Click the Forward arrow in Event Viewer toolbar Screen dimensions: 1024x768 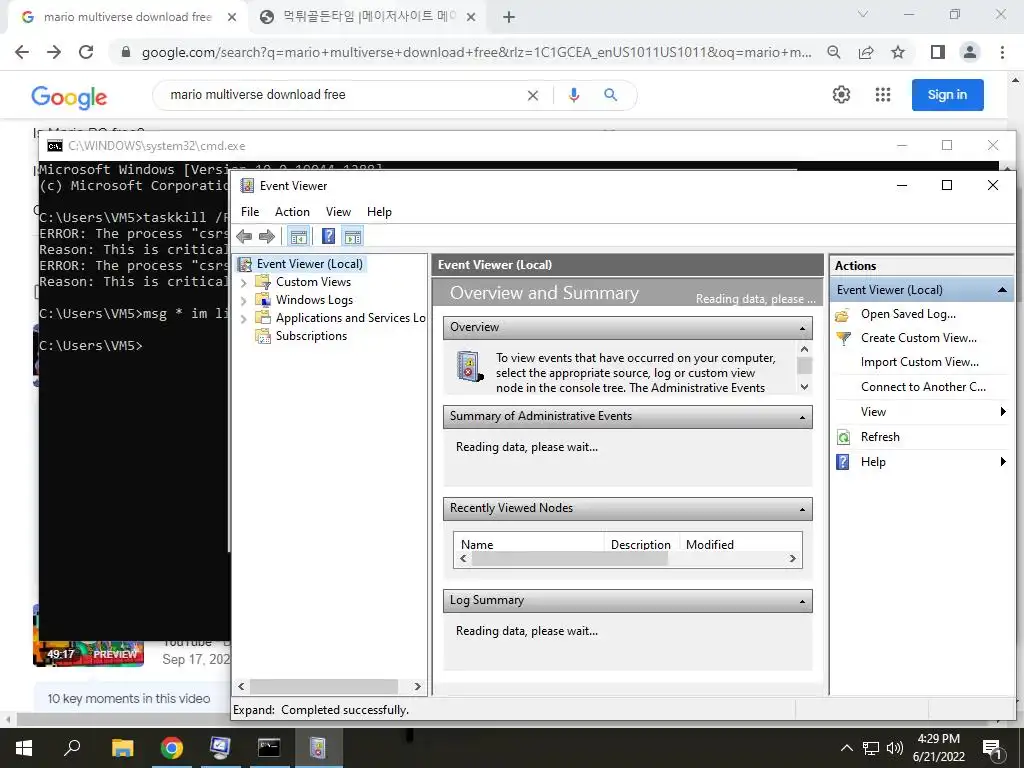click(266, 236)
